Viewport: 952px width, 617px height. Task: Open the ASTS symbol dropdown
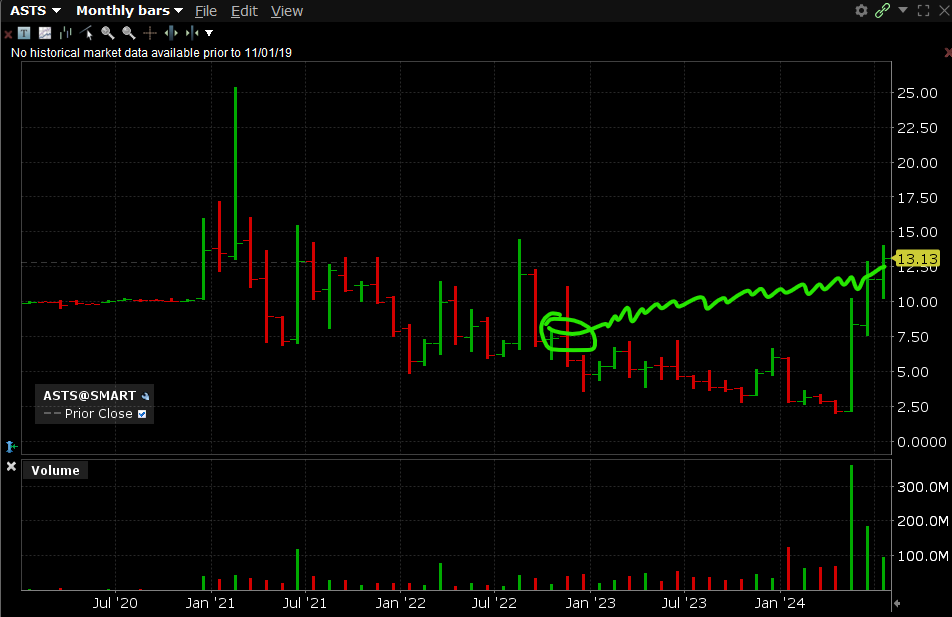tap(35, 11)
